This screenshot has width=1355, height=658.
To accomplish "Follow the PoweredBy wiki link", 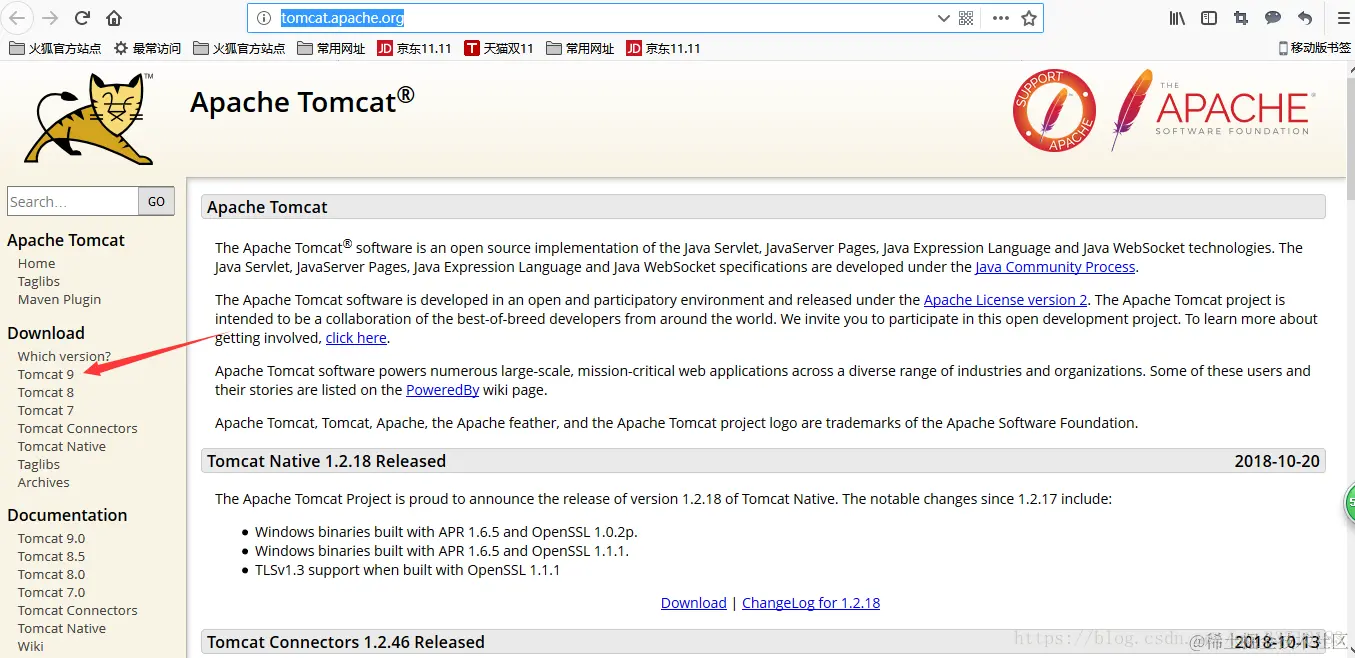I will (442, 390).
